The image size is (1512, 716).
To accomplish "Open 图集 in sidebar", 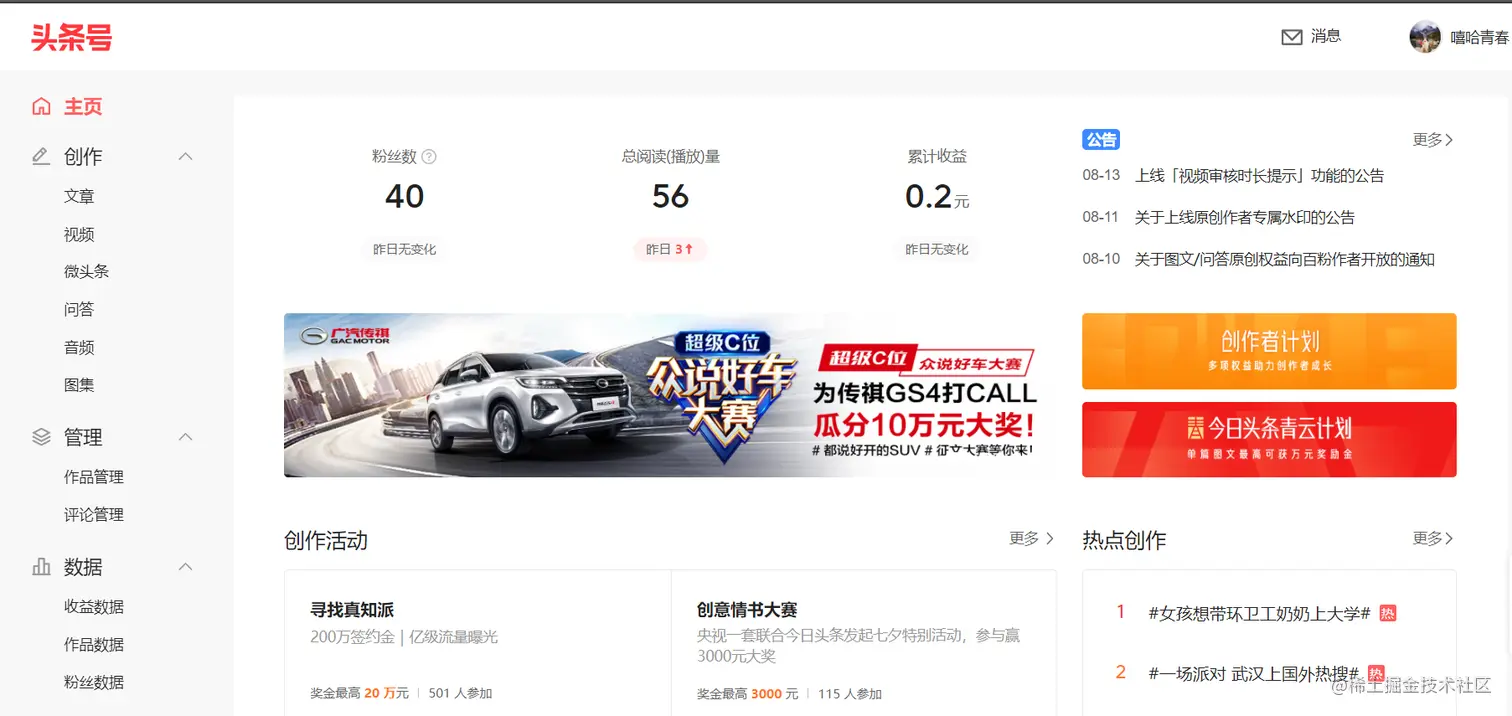I will point(79,384).
